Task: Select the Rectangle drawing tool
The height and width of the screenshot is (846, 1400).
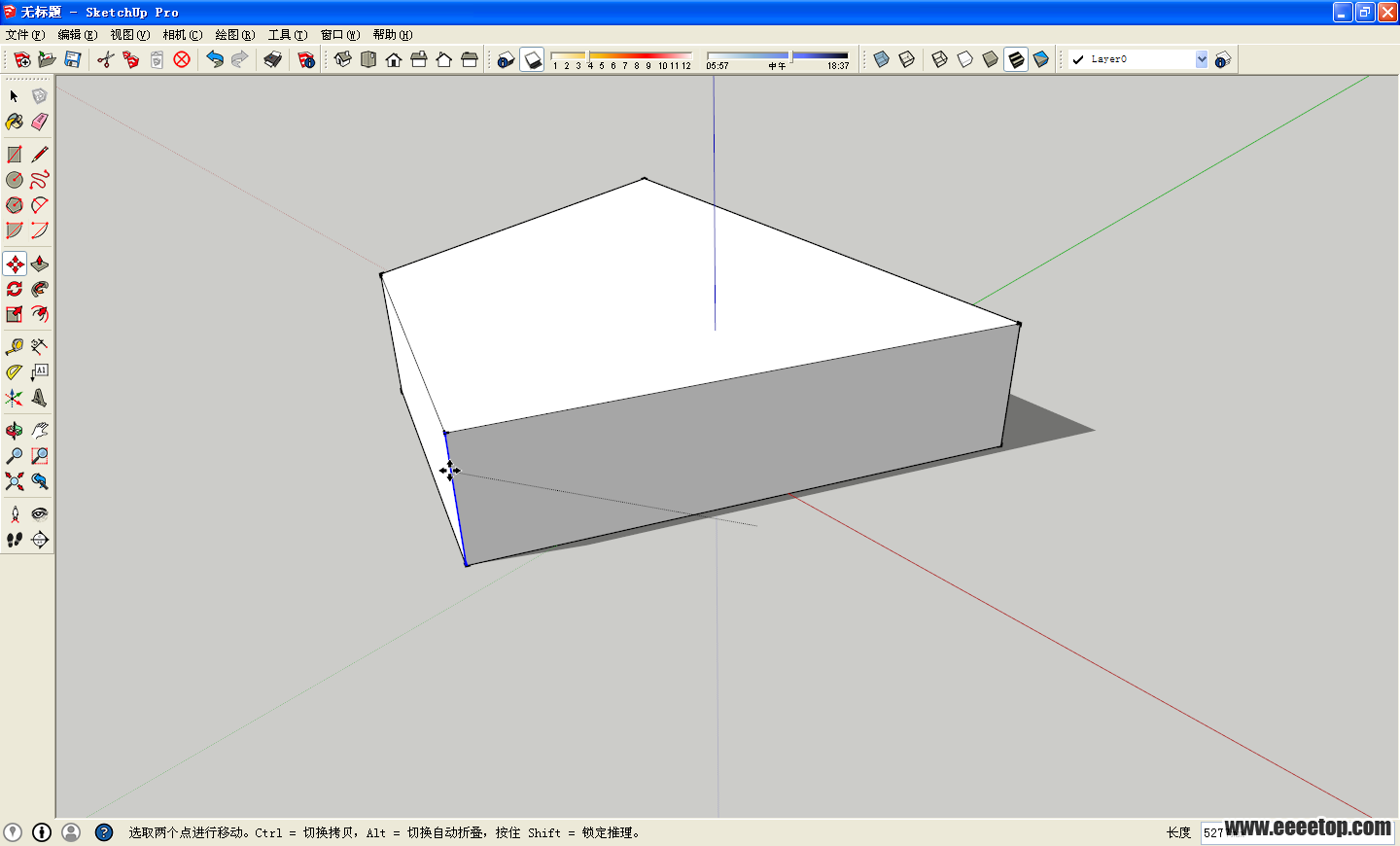Action: [15, 155]
